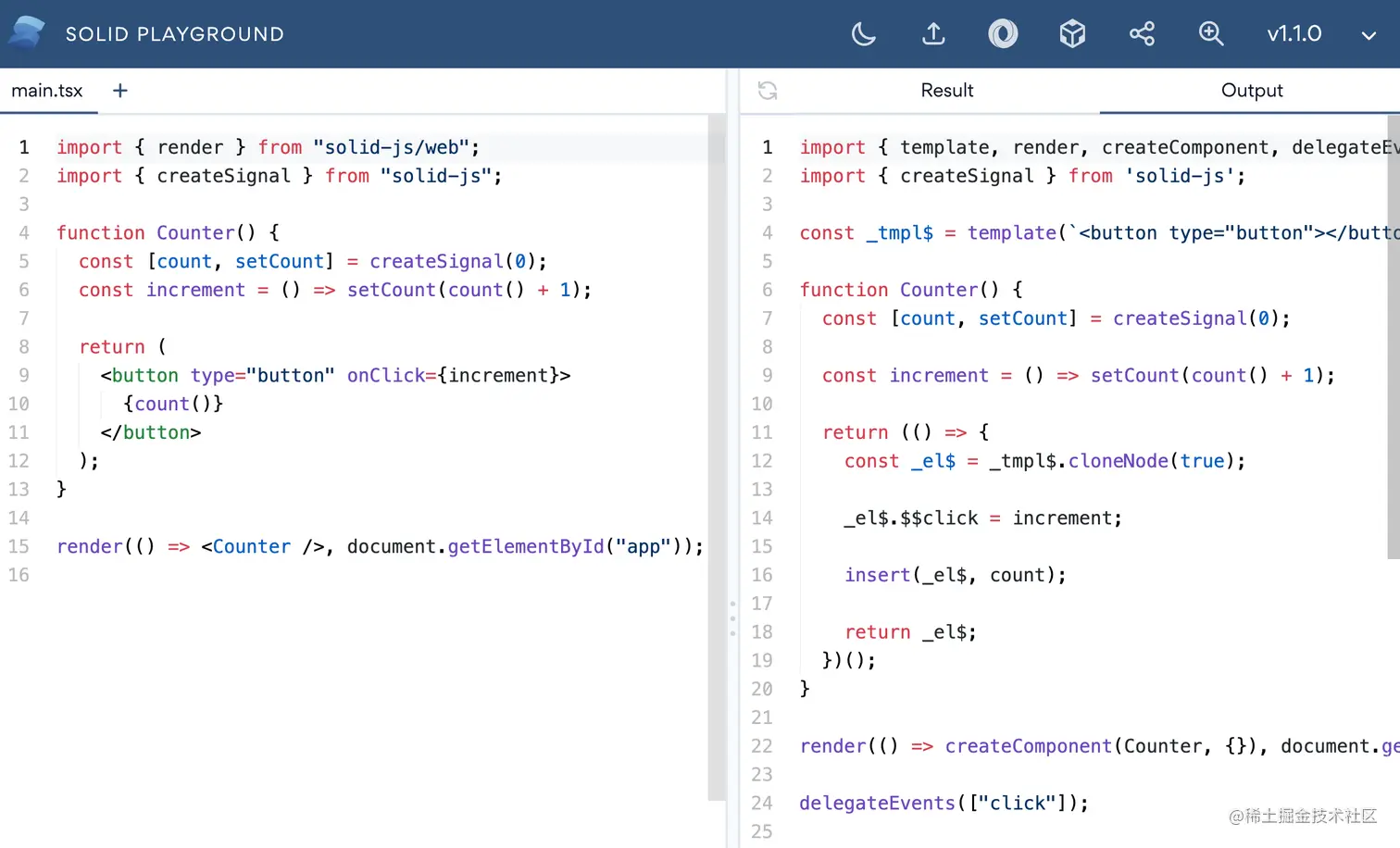1400x848 pixels.
Task: Click the panel divider grip dots
Action: coord(732,618)
